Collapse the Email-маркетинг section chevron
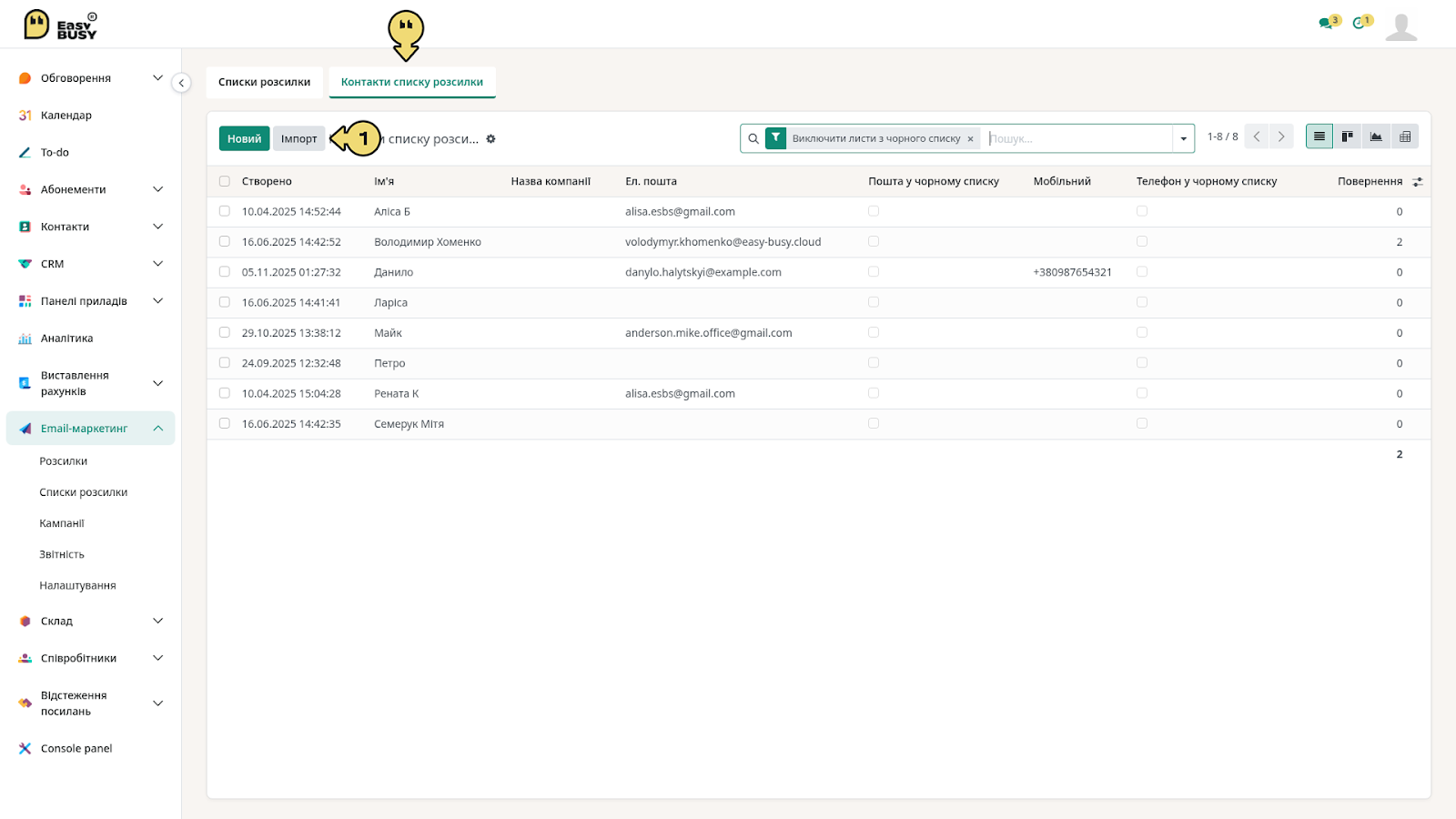Image resolution: width=1456 pixels, height=819 pixels. (x=157, y=429)
